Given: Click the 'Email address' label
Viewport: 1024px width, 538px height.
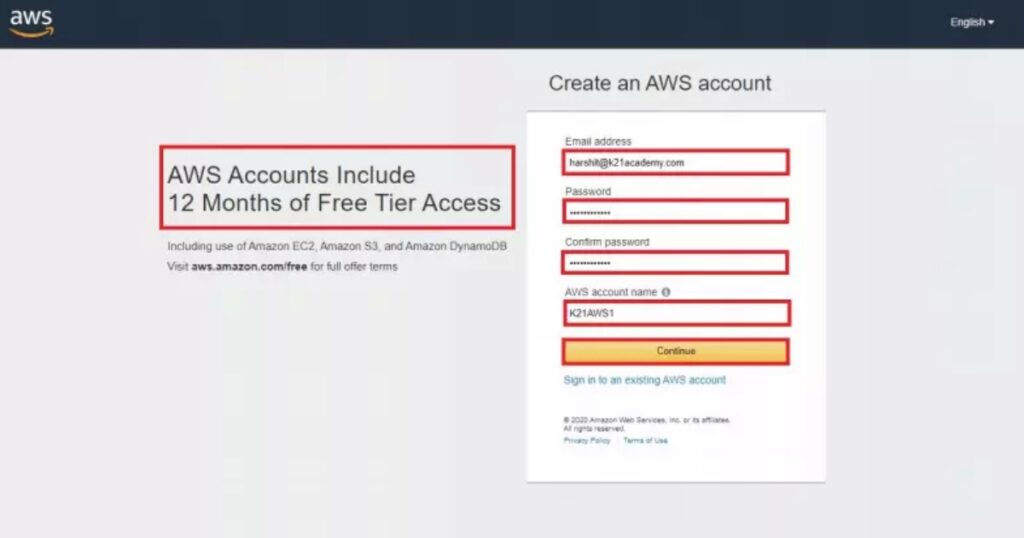Looking at the screenshot, I should pos(598,141).
